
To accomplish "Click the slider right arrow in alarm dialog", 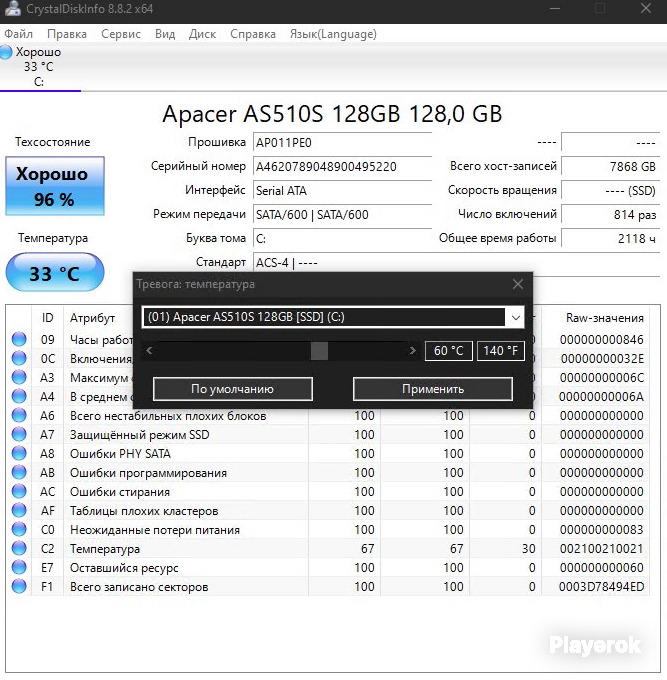I will click(412, 350).
